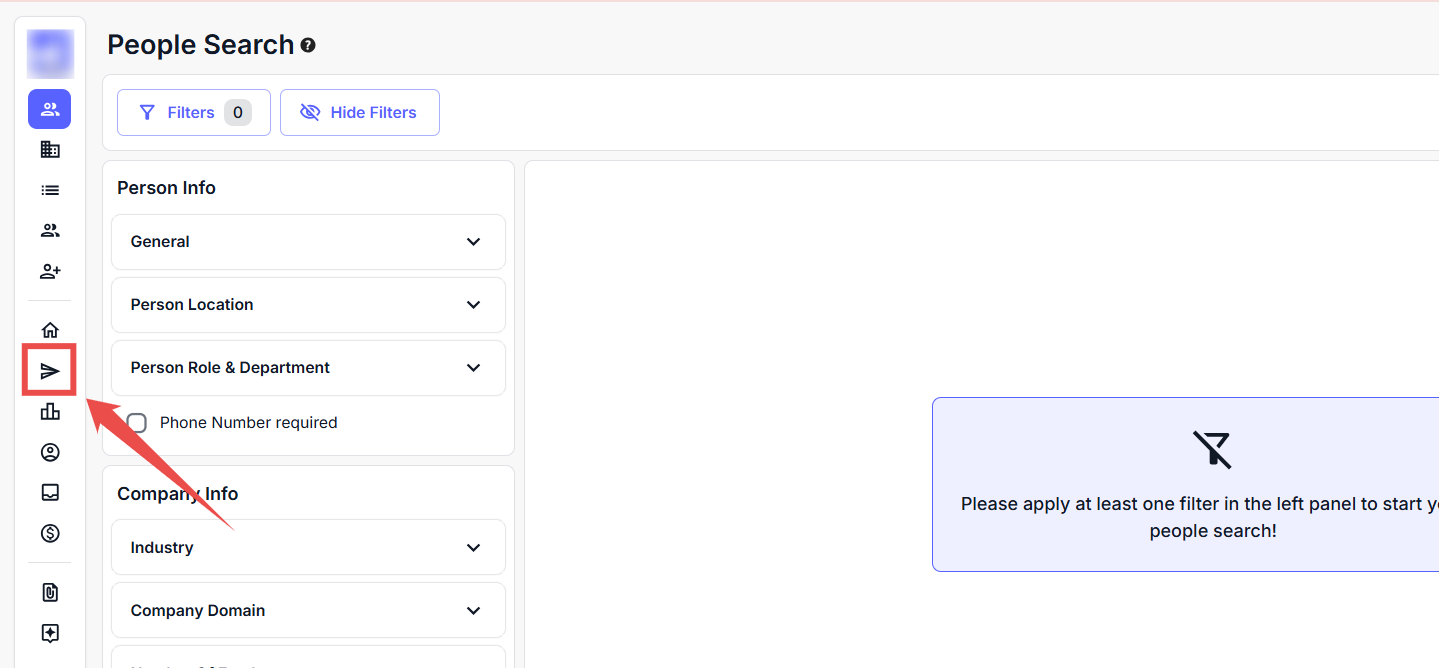Open the inbox tray sidebar icon
The width and height of the screenshot is (1439, 668).
(x=50, y=492)
